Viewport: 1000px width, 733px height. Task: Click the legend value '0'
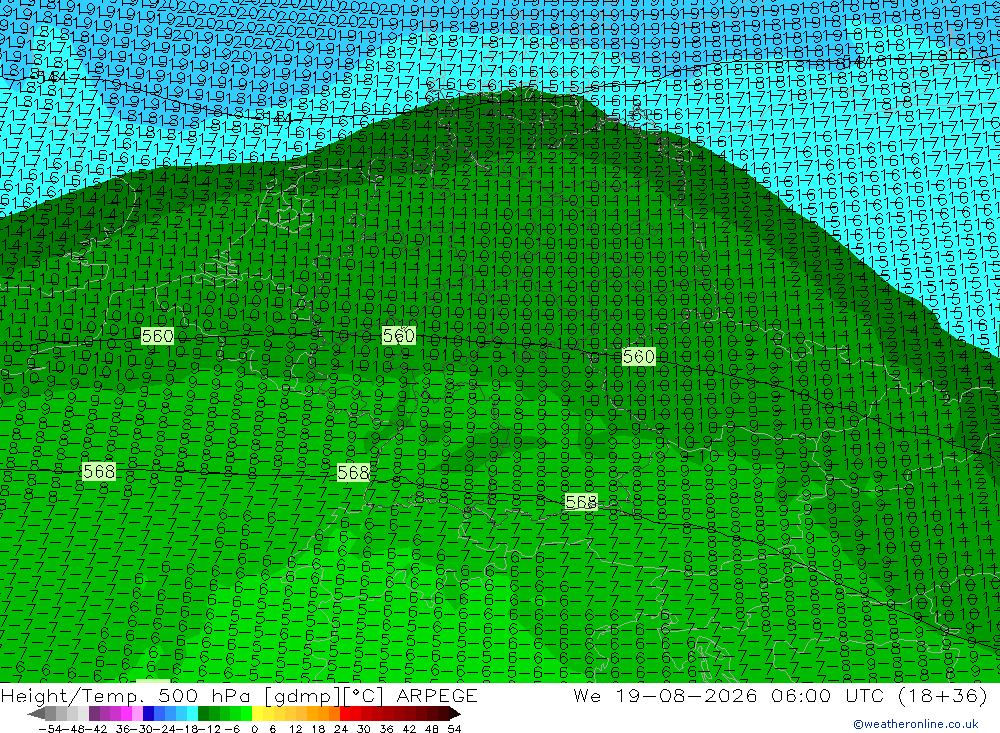[254, 729]
